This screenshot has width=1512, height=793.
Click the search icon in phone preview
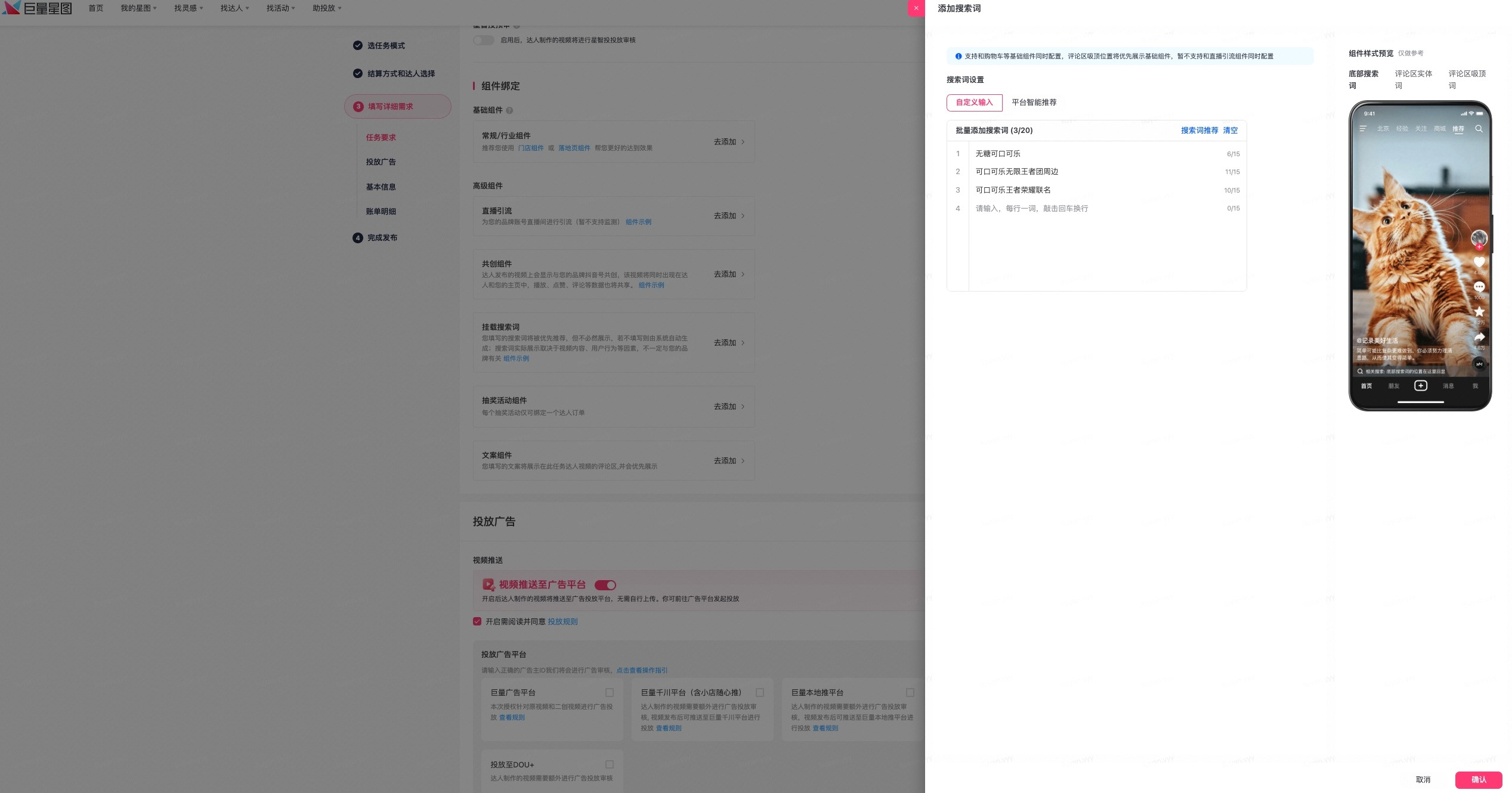(x=1479, y=129)
